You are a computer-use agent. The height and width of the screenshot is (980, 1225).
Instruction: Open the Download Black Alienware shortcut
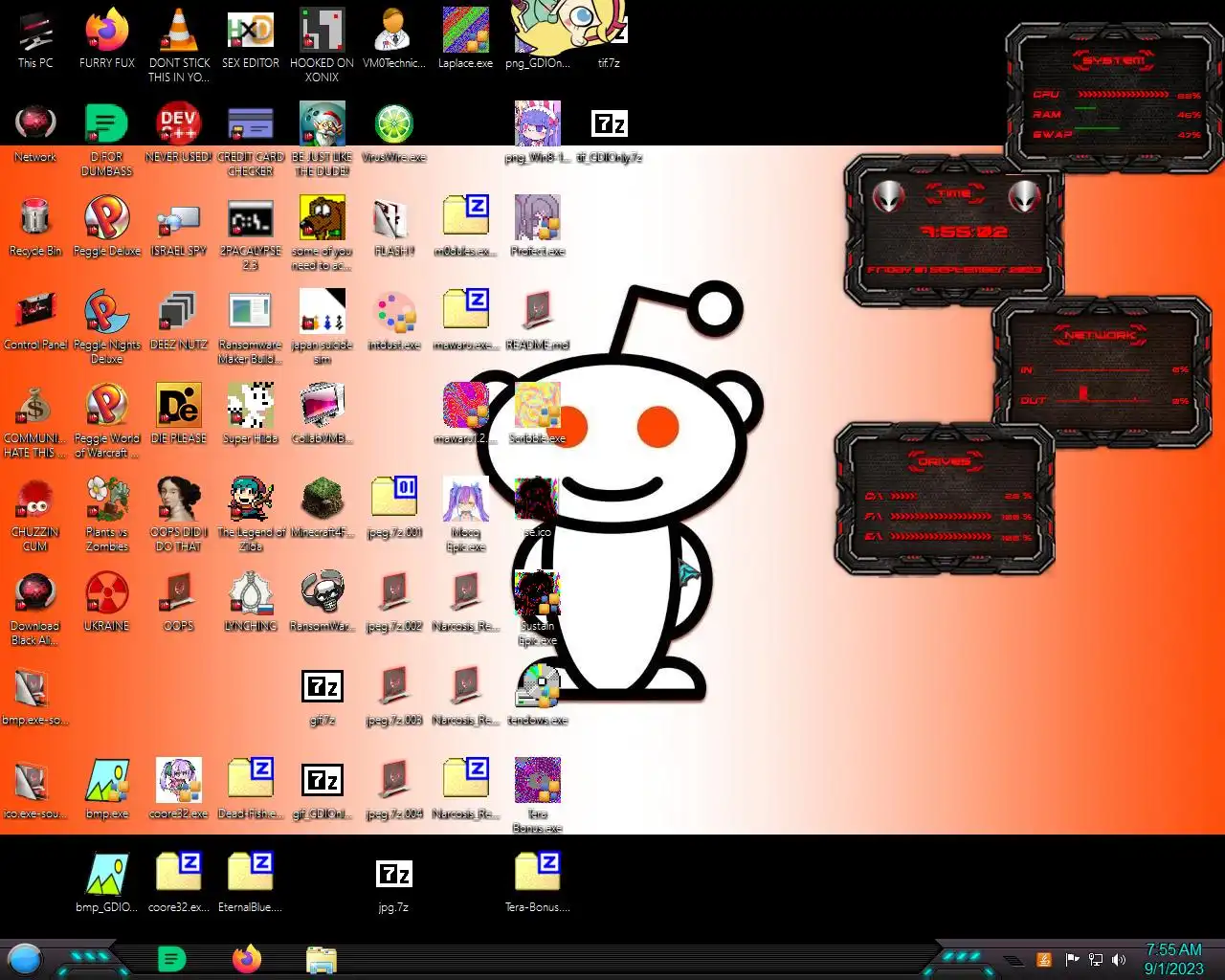pyautogui.click(x=35, y=609)
